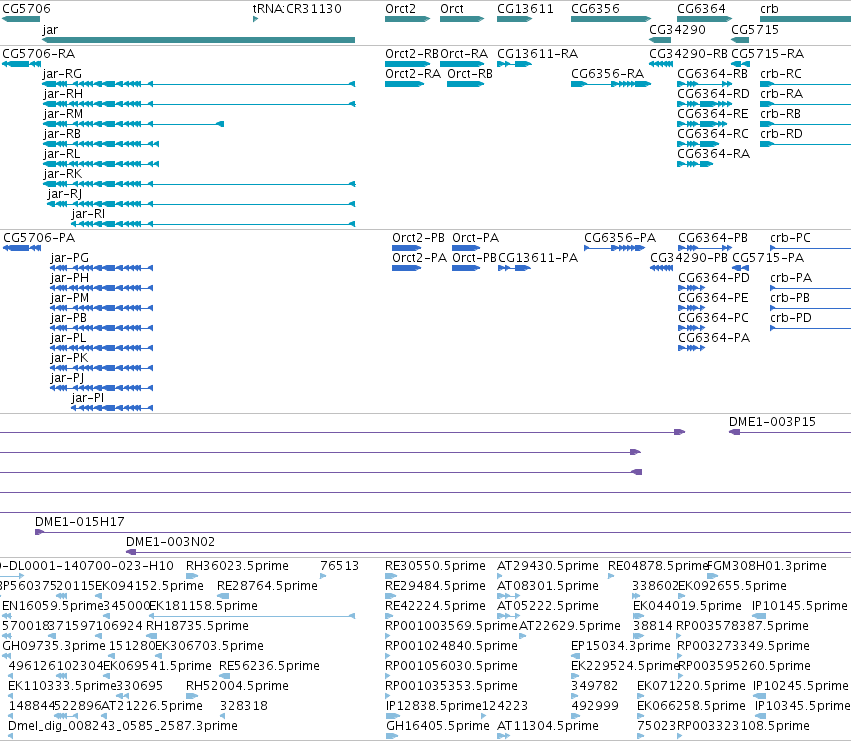Click the Dmel_dig_008243_0585_2587.3prime EST label
The image size is (851, 741).
[123, 726]
